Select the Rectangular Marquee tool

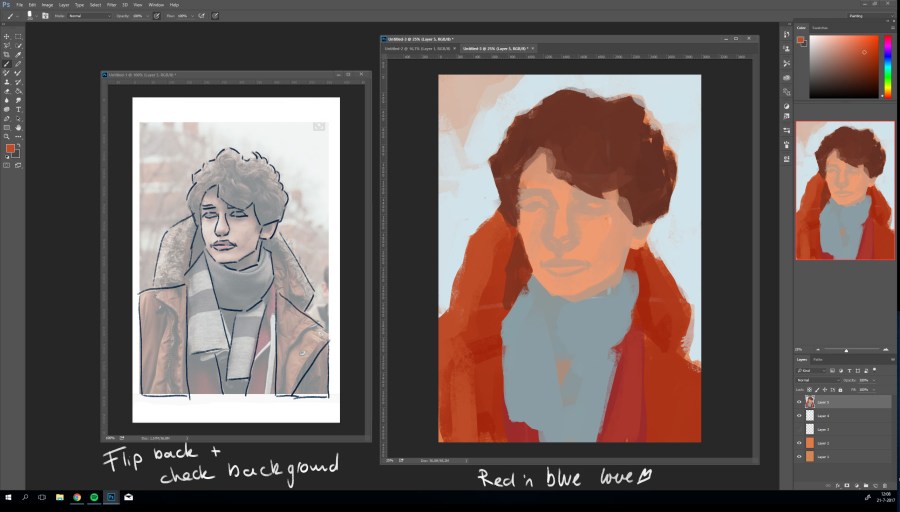tap(18, 36)
